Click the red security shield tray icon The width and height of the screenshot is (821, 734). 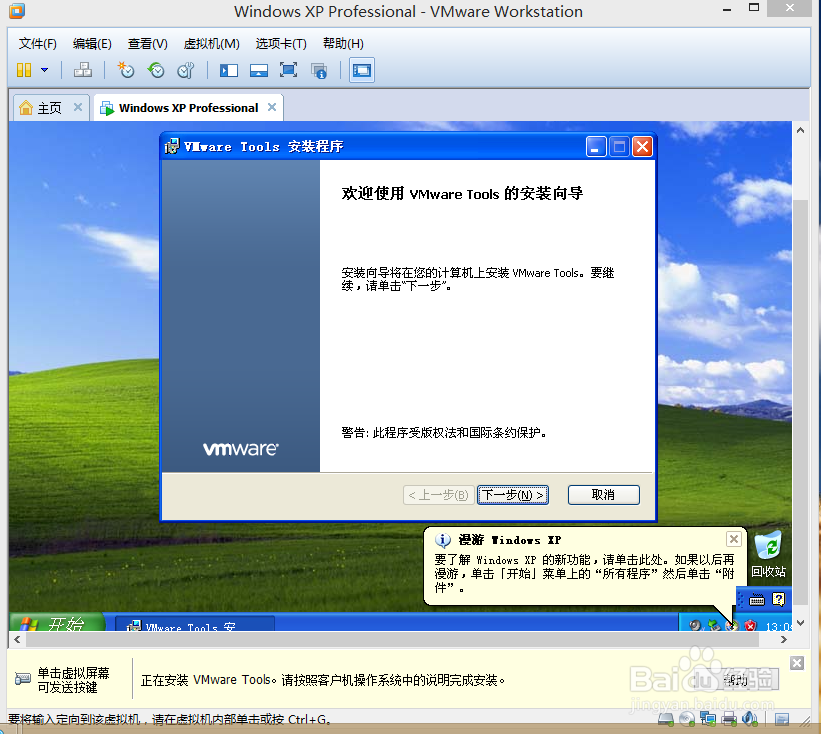pyautogui.click(x=750, y=625)
